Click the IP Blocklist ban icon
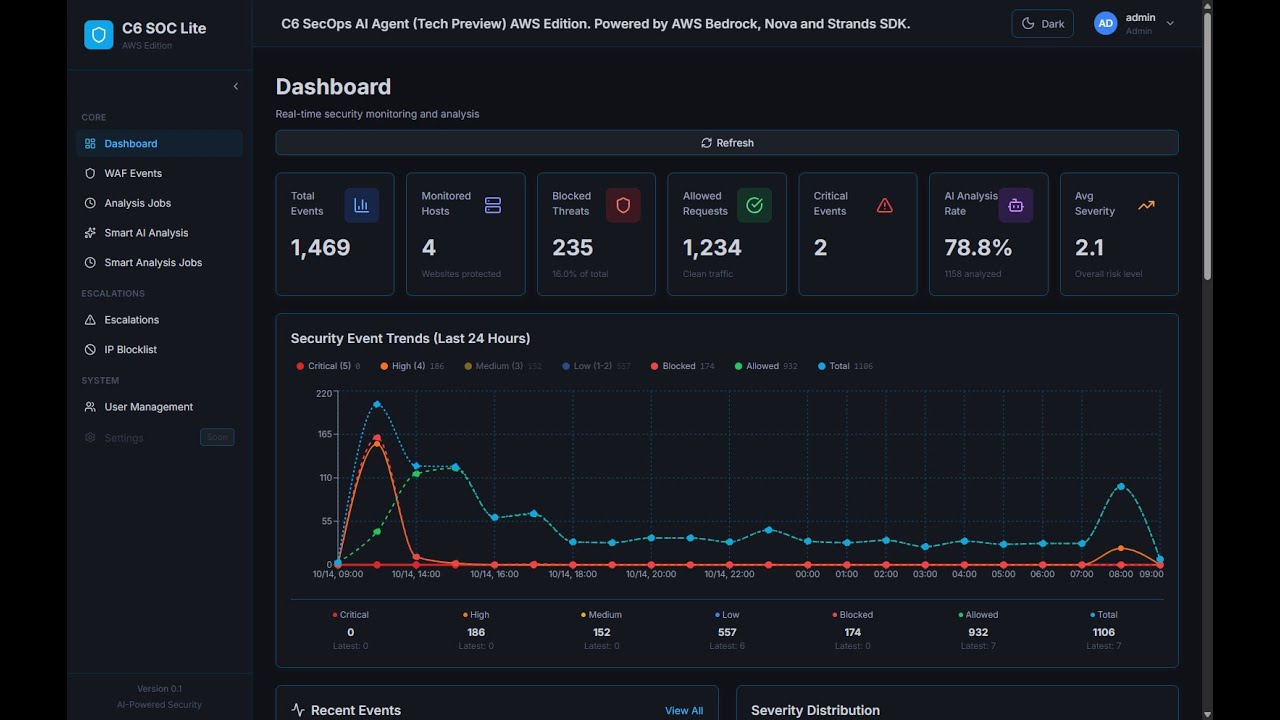This screenshot has height=720, width=1280. pos(90,350)
